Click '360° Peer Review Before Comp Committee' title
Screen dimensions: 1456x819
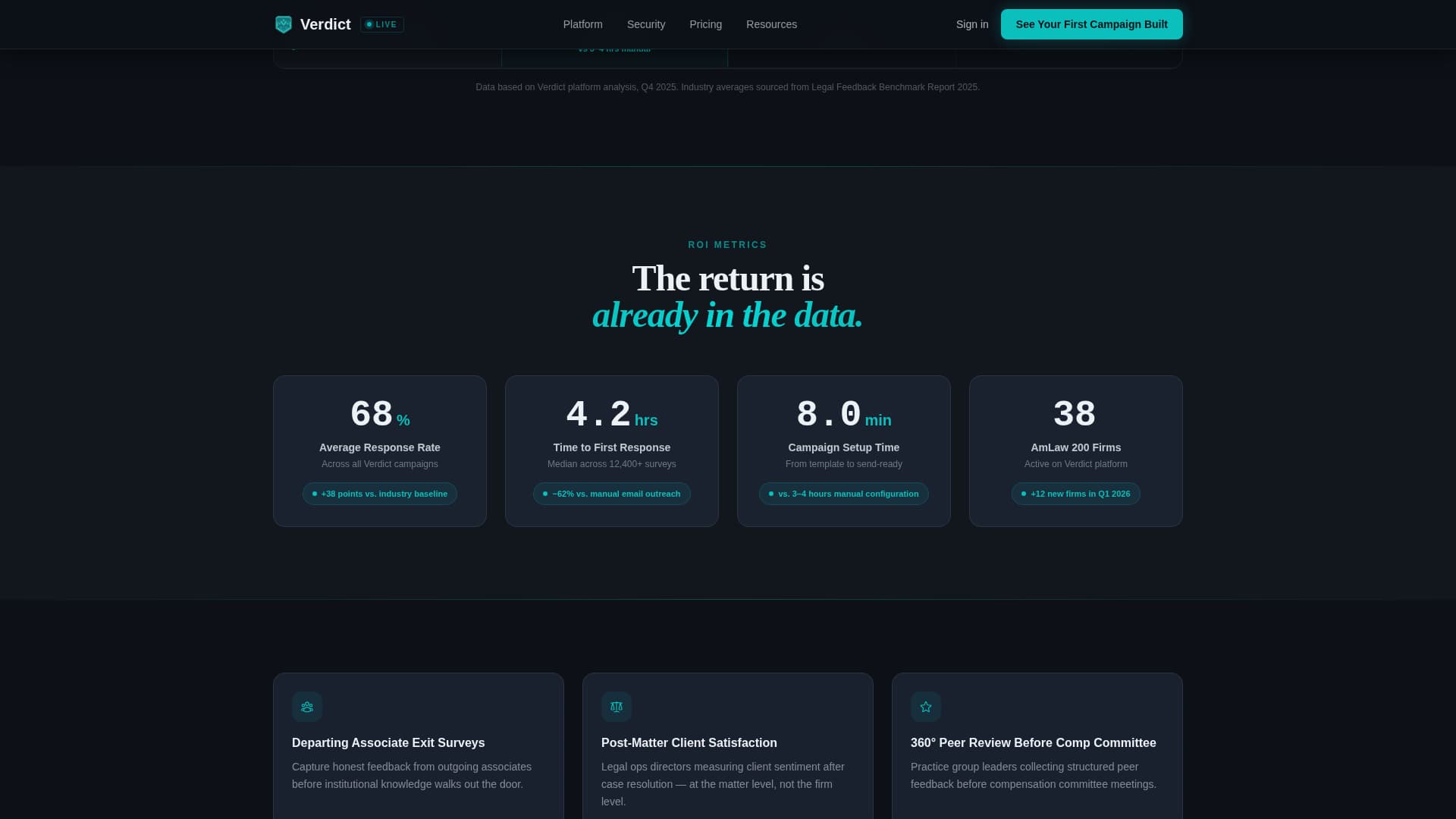(1034, 743)
